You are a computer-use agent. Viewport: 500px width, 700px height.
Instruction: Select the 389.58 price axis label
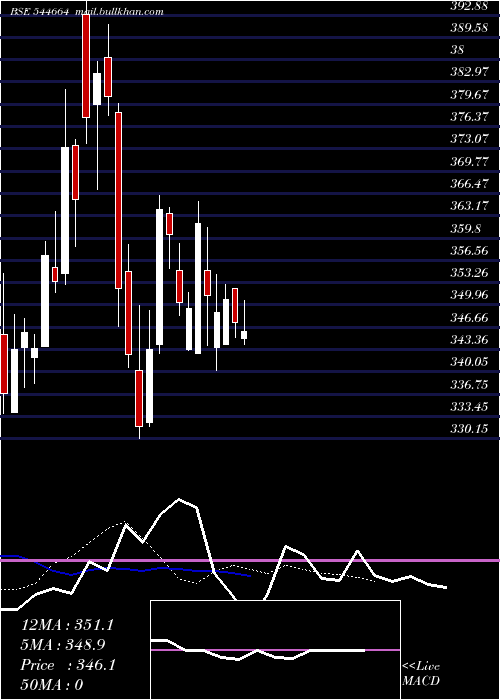tap(470, 28)
